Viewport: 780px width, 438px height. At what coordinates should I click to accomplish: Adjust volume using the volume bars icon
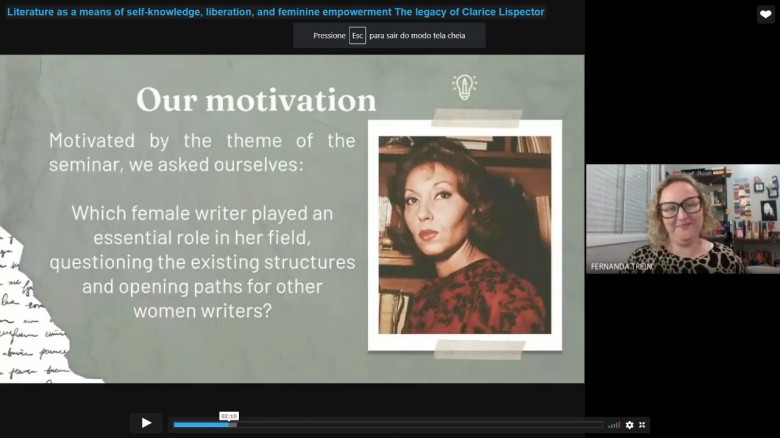click(614, 425)
